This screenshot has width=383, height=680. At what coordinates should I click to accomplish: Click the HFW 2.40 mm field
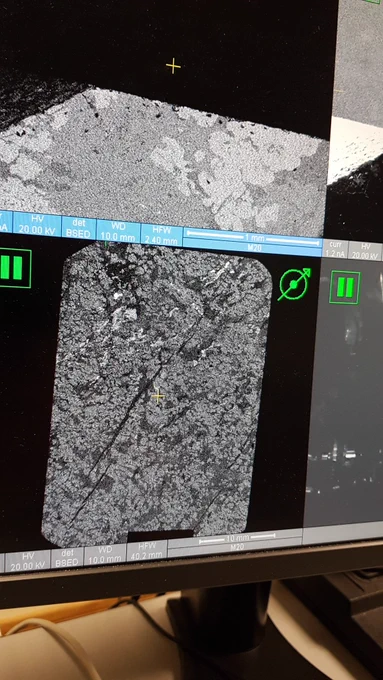pyautogui.click(x=161, y=235)
